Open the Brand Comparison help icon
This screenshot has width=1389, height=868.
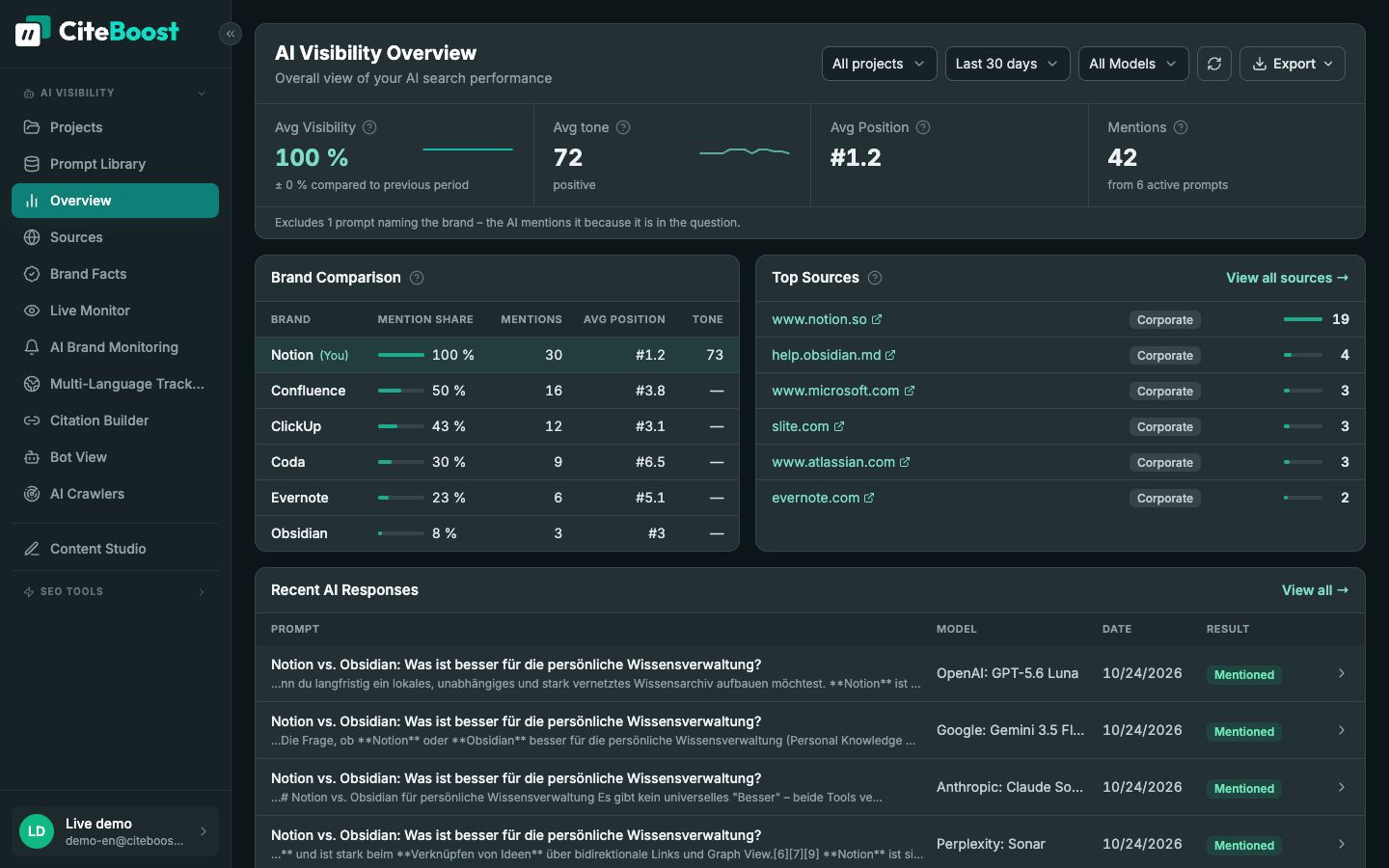pyautogui.click(x=417, y=278)
